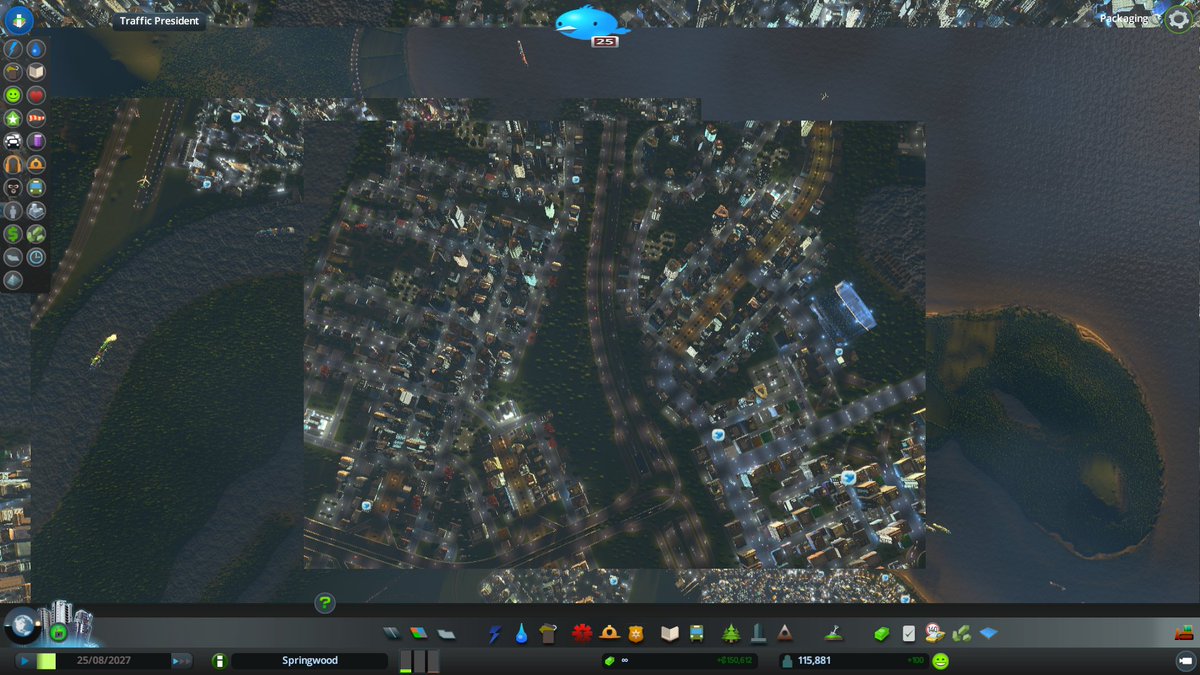1200x675 pixels.
Task: Open the Fire Department build menu
Action: pyautogui.click(x=610, y=633)
